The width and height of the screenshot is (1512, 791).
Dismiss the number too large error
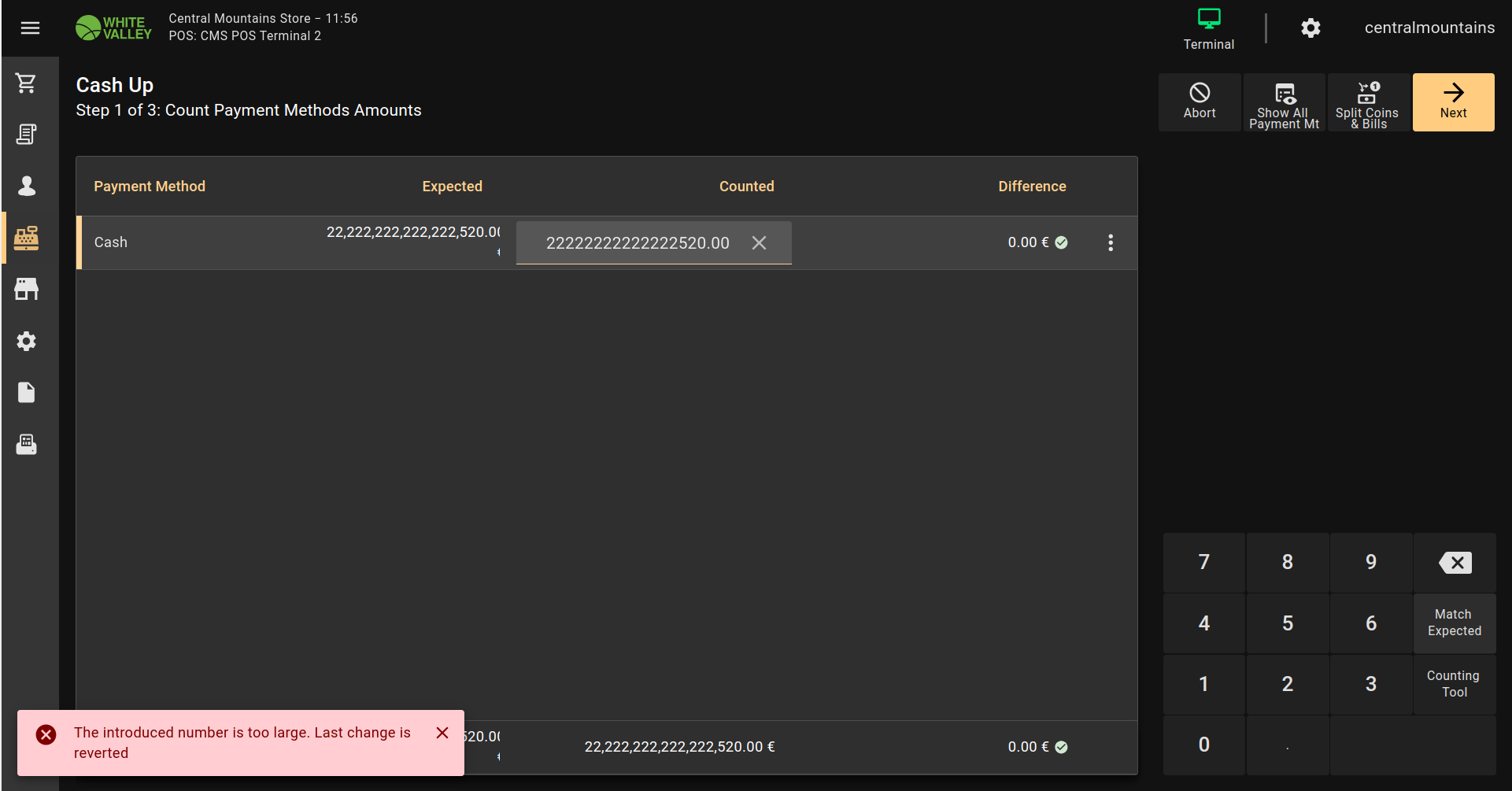pos(442,733)
